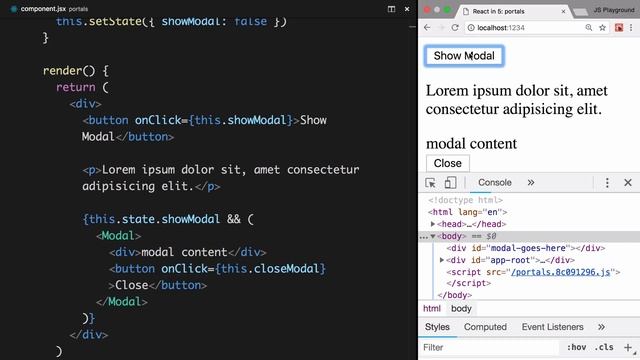
Task: Expand the app-root div node
Action: pyautogui.click(x=442, y=260)
